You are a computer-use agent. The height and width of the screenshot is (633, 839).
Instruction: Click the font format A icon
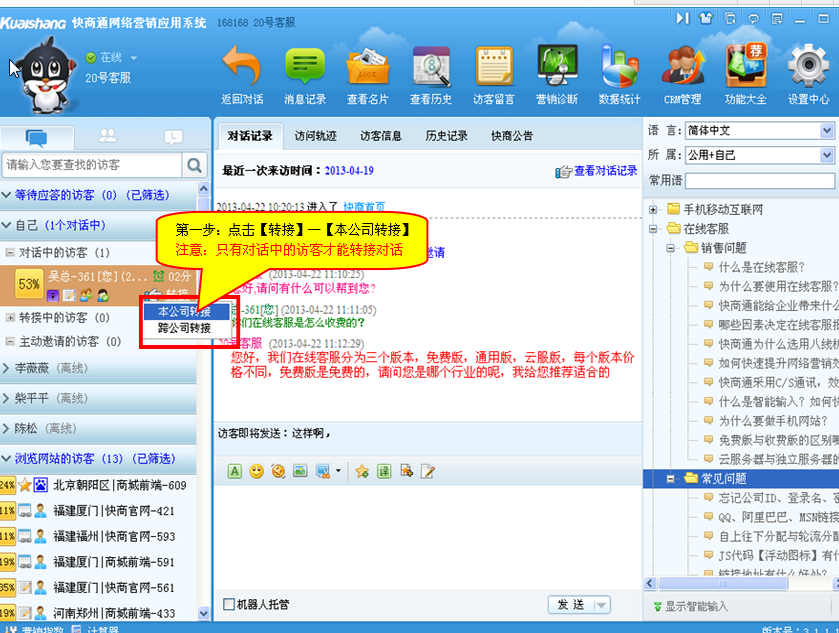pos(234,471)
